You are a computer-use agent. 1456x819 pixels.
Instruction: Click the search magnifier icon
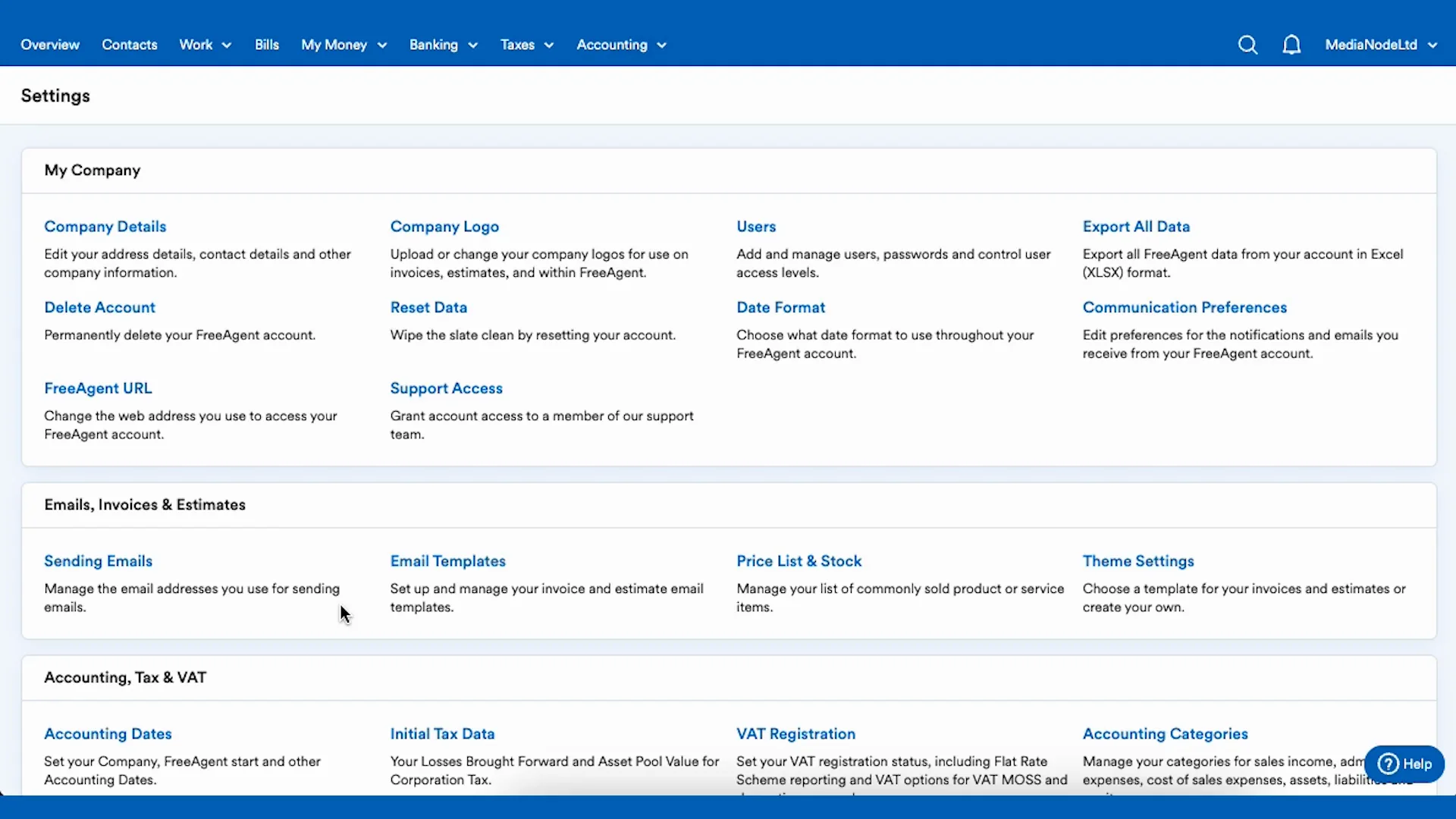coord(1247,45)
